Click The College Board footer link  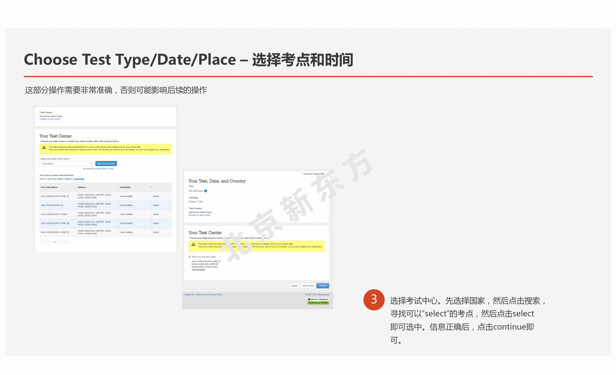pos(321,295)
